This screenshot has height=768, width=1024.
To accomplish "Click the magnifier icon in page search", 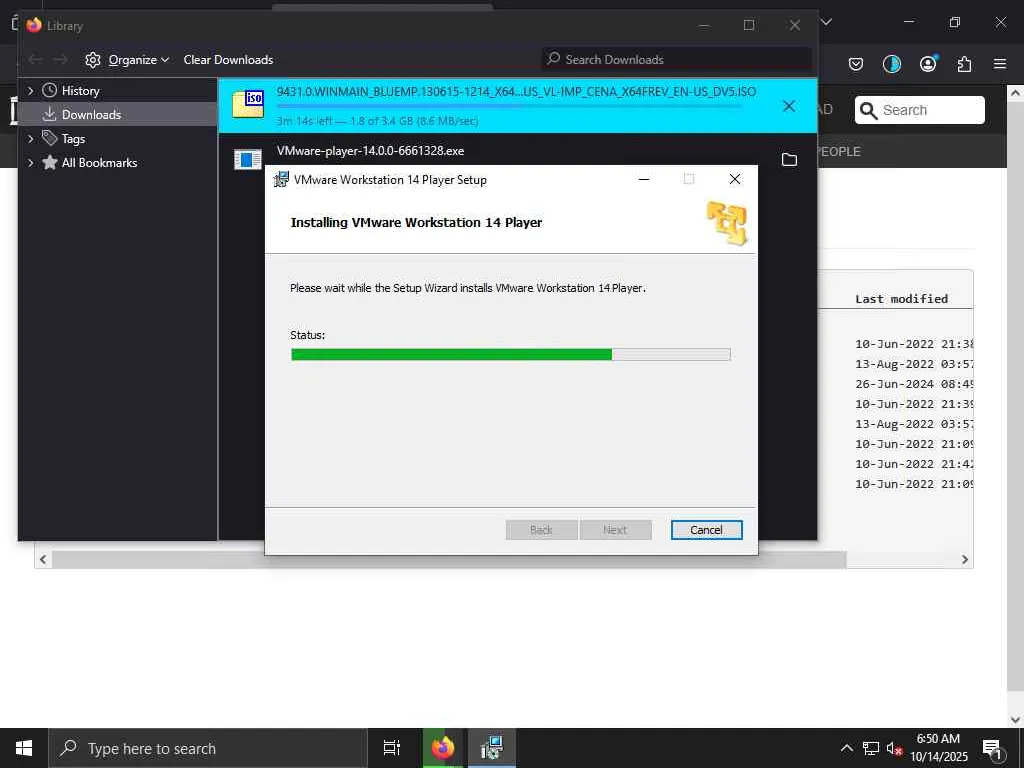I will (x=869, y=110).
